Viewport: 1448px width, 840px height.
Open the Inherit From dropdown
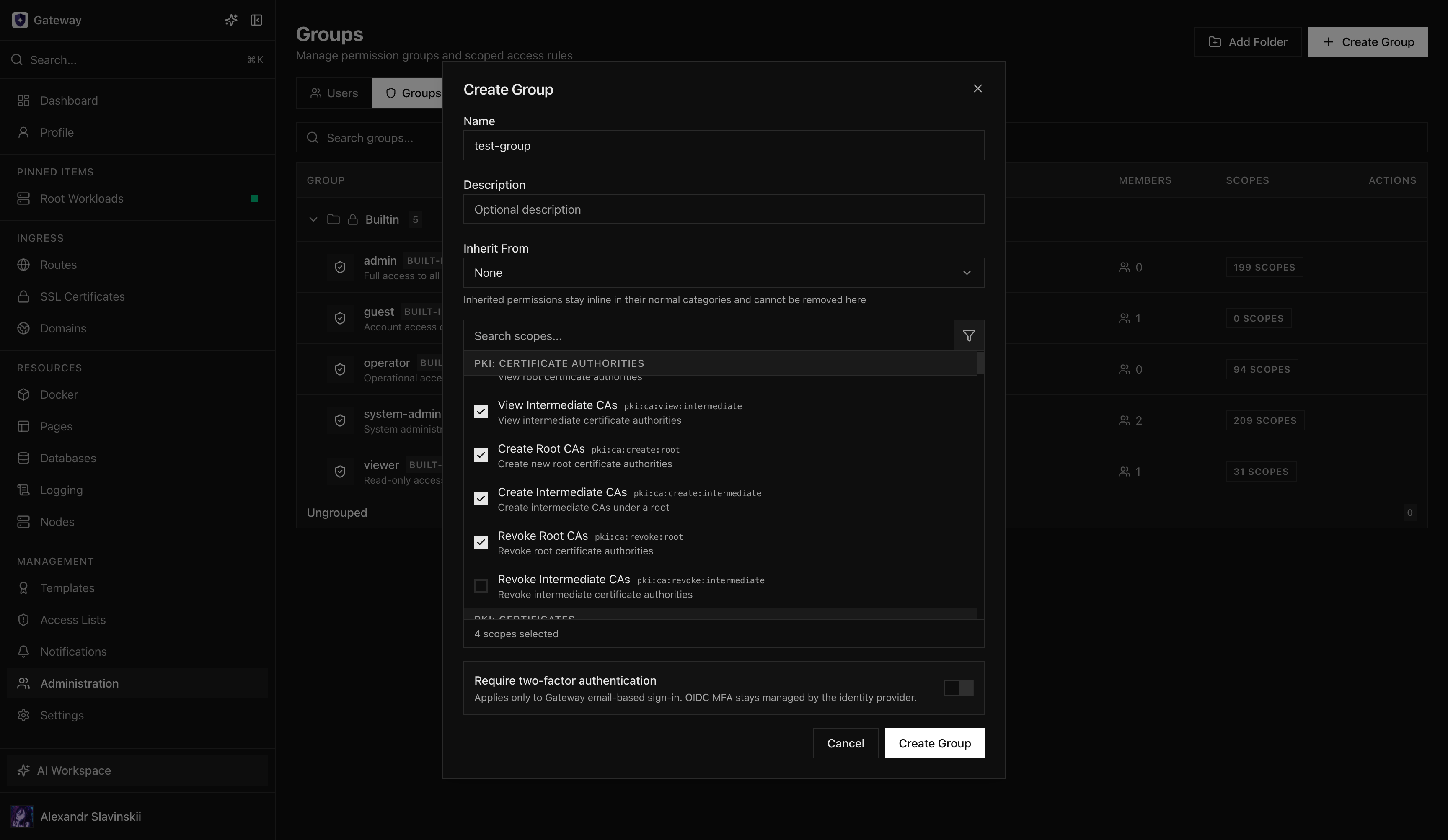(x=724, y=273)
